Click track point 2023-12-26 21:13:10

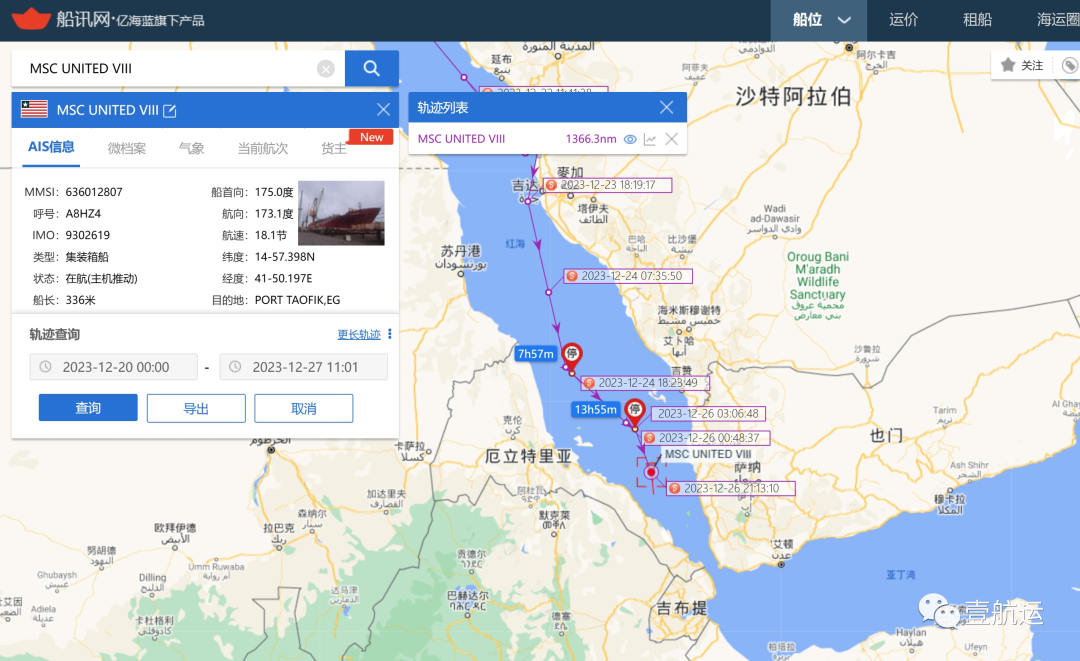pos(731,487)
